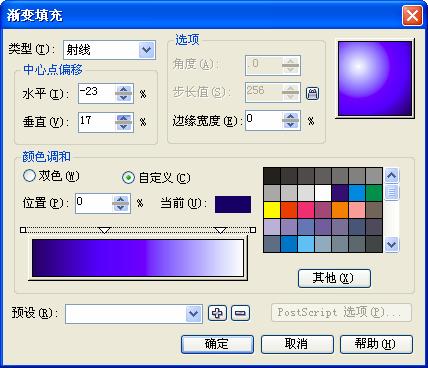This screenshot has height=368, width=428.
Task: Pick the orange palette swatch
Action: pos(340,210)
